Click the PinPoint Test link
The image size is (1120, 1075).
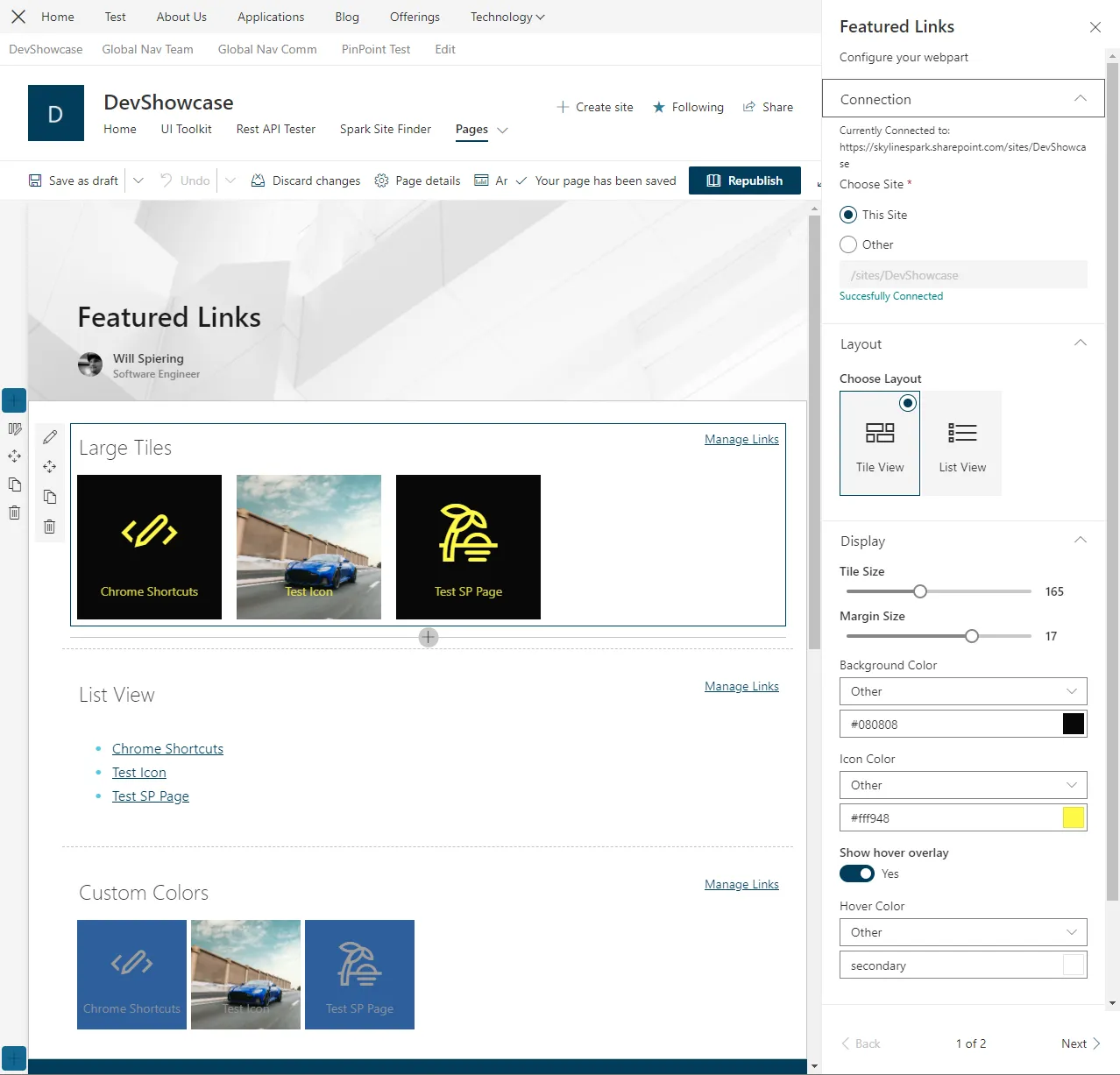pyautogui.click(x=376, y=49)
